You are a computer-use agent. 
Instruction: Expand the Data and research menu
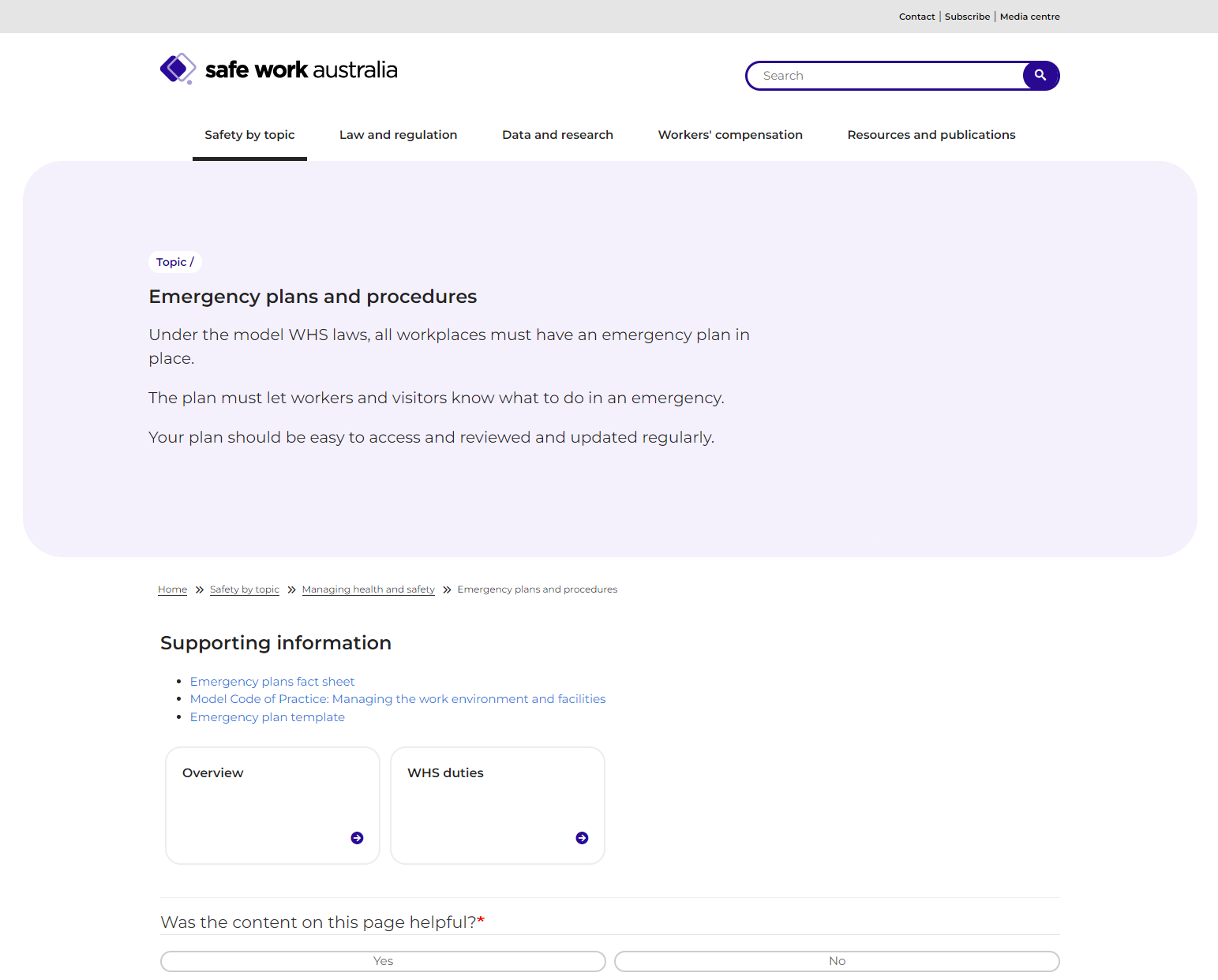(x=557, y=135)
